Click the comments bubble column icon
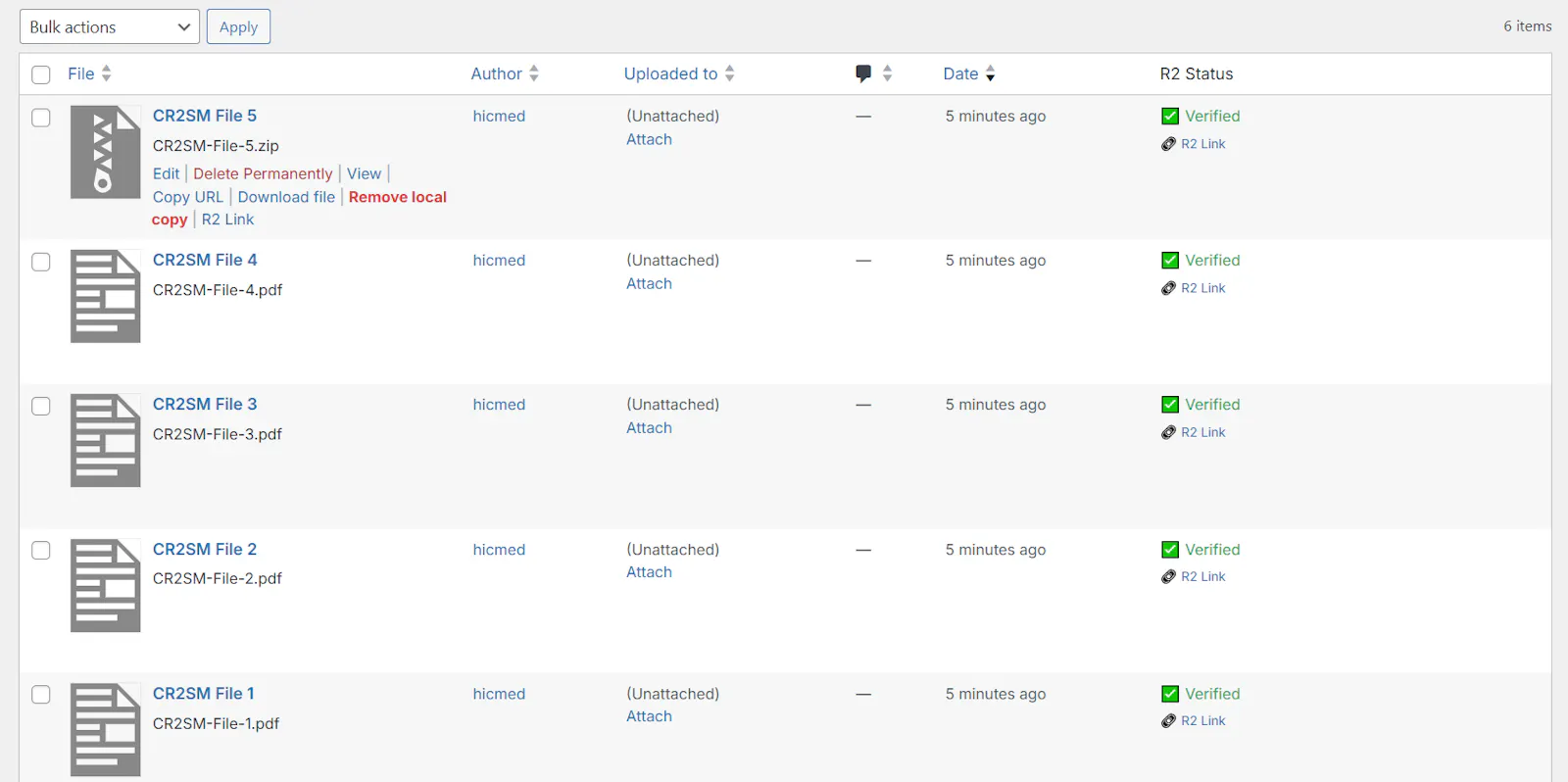Image resolution: width=1568 pixels, height=782 pixels. (863, 73)
